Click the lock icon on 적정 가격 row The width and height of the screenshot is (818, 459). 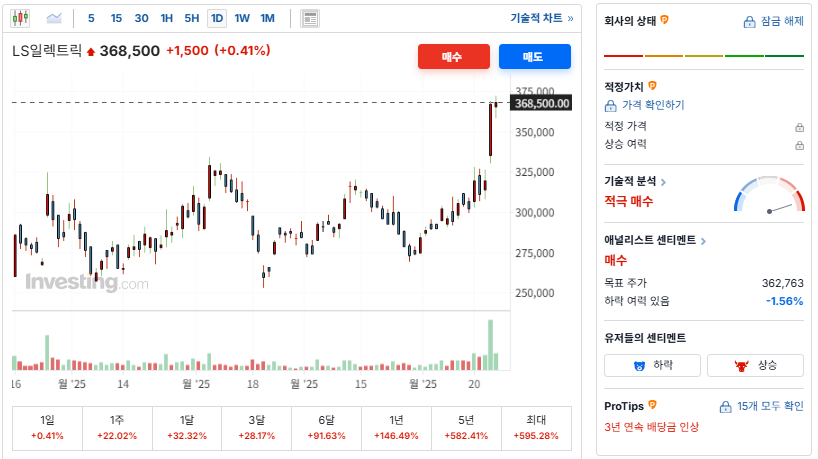[799, 127]
